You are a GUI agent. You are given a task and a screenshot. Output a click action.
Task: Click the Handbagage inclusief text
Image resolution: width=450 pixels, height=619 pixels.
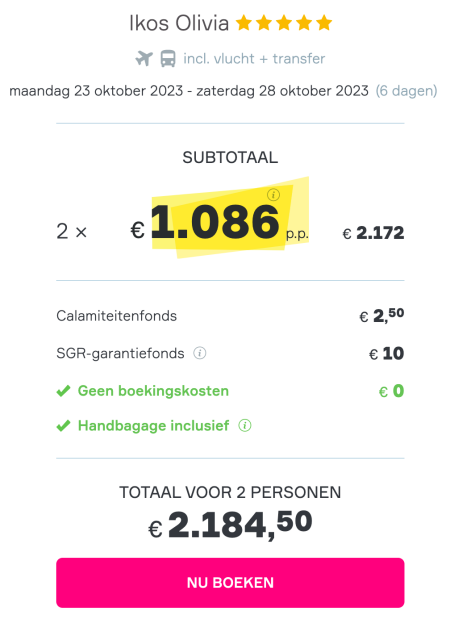154,426
